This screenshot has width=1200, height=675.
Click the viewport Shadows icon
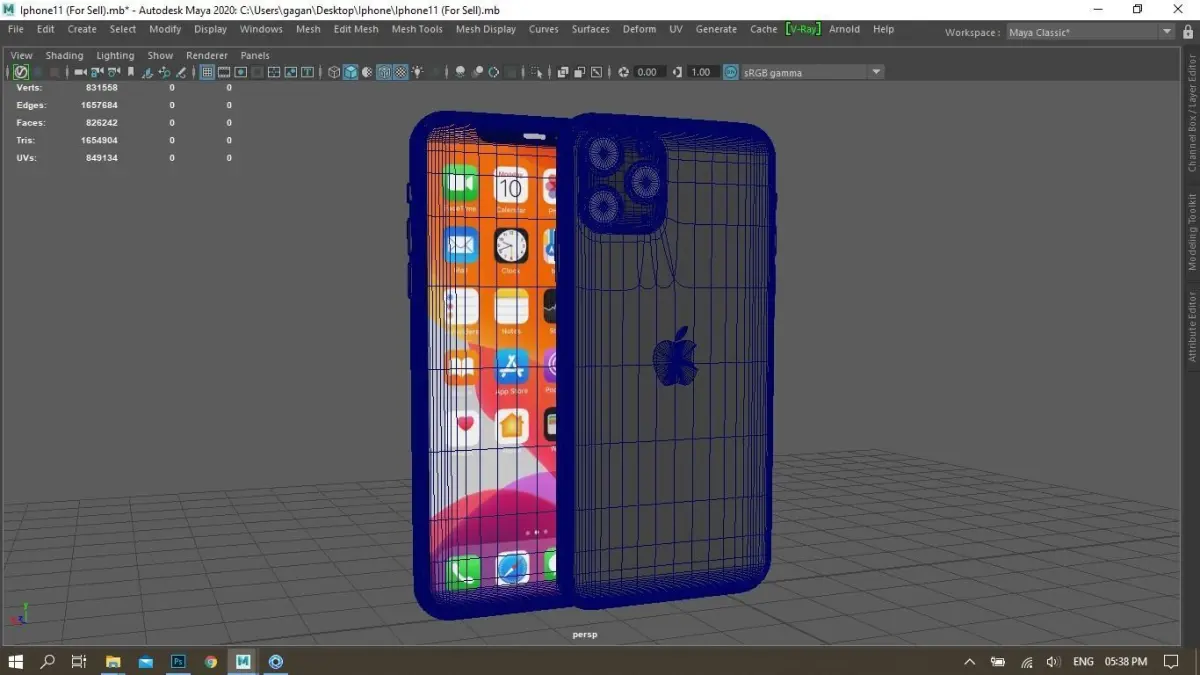[x=435, y=72]
